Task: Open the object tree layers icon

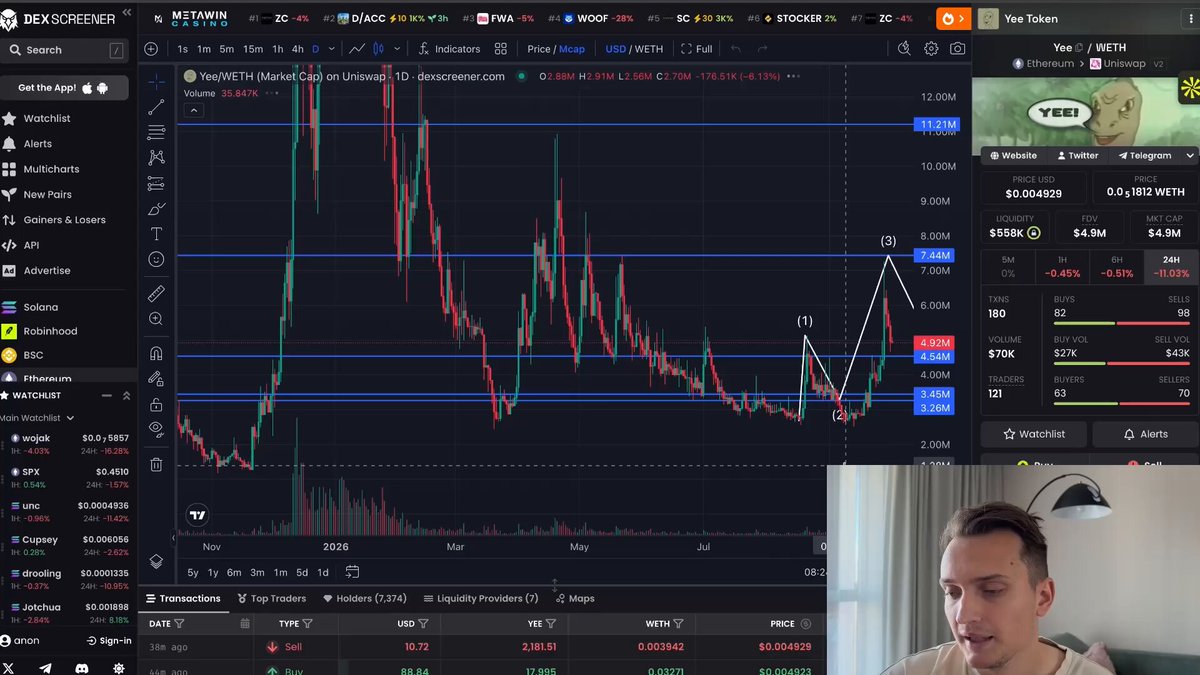Action: point(157,562)
